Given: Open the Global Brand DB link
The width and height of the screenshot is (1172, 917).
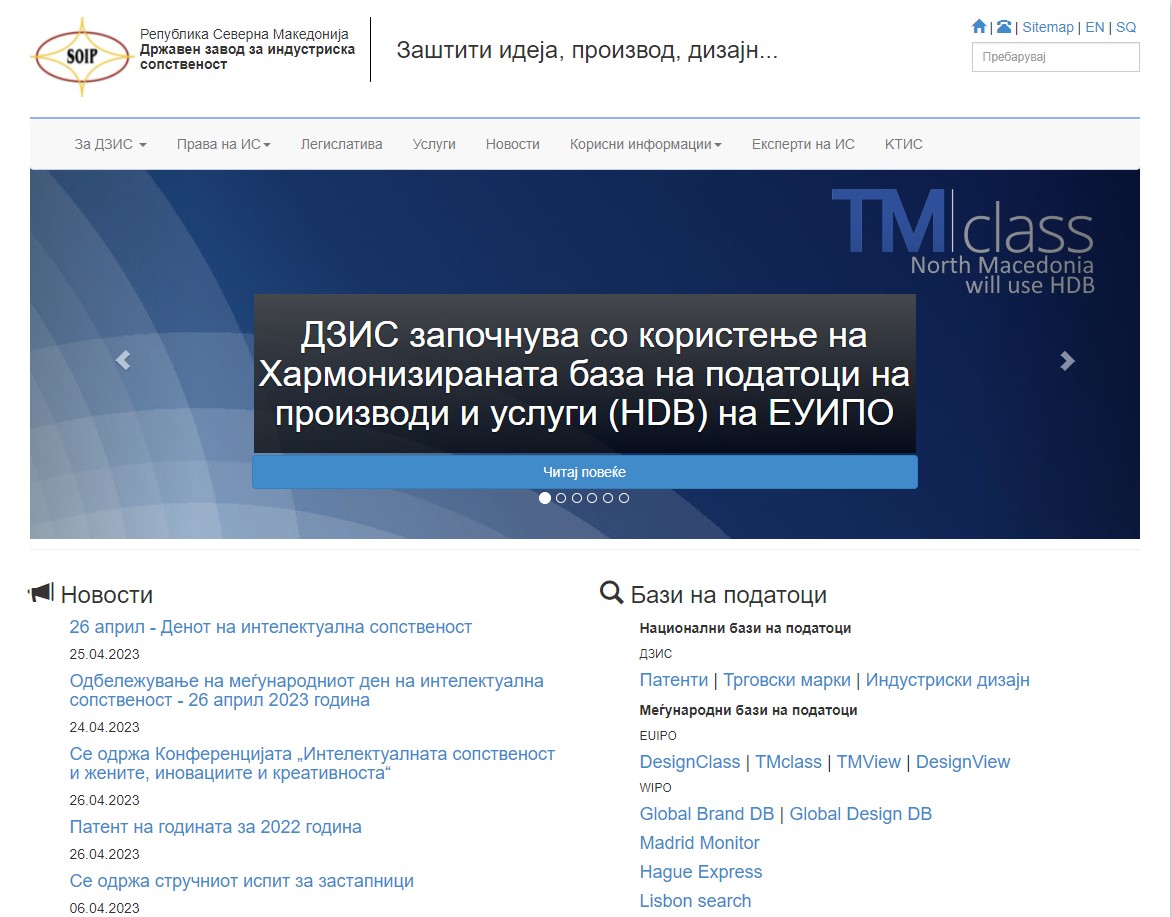Looking at the screenshot, I should click(707, 813).
